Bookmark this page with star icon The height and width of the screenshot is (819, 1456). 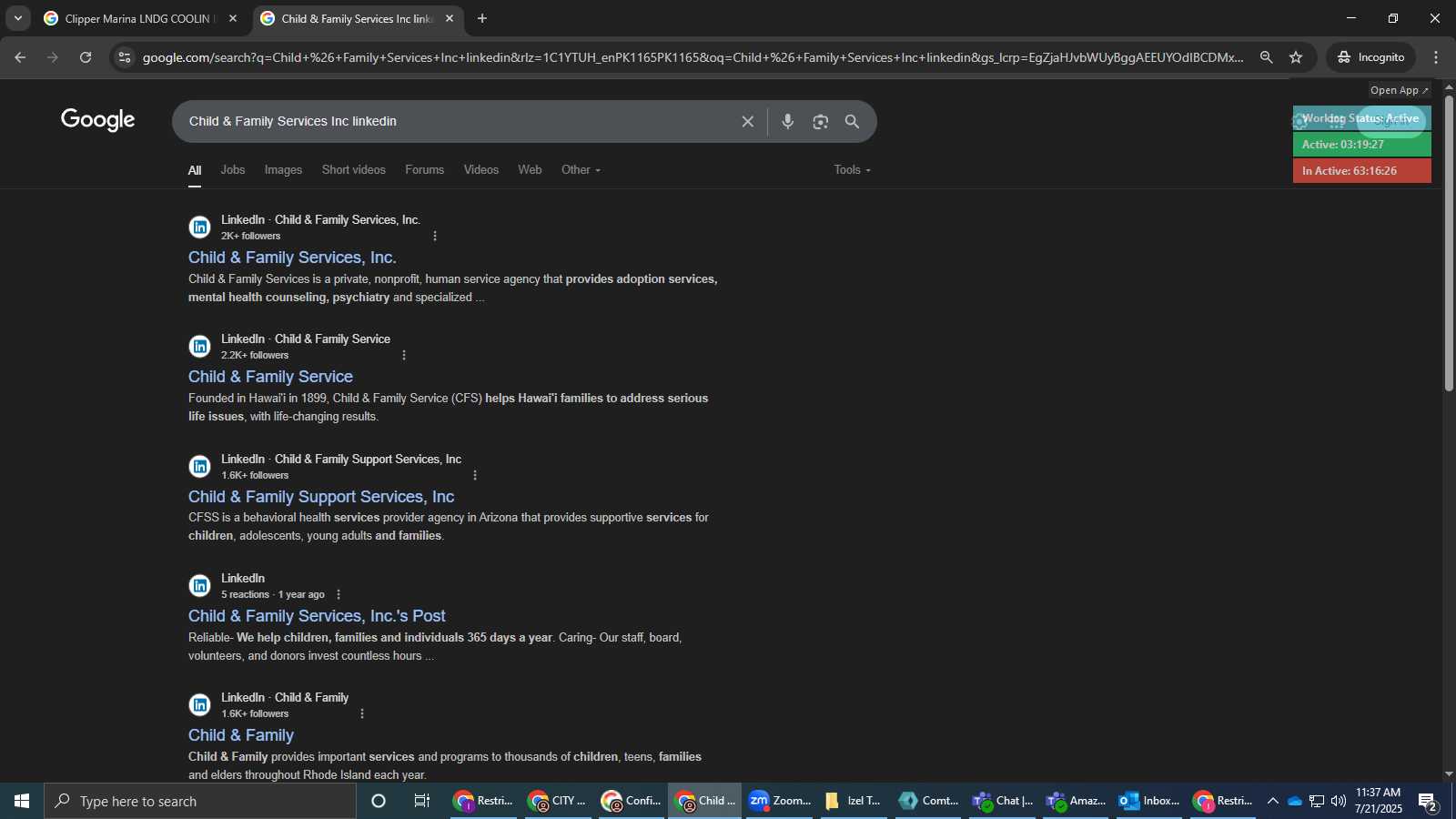[1296, 57]
